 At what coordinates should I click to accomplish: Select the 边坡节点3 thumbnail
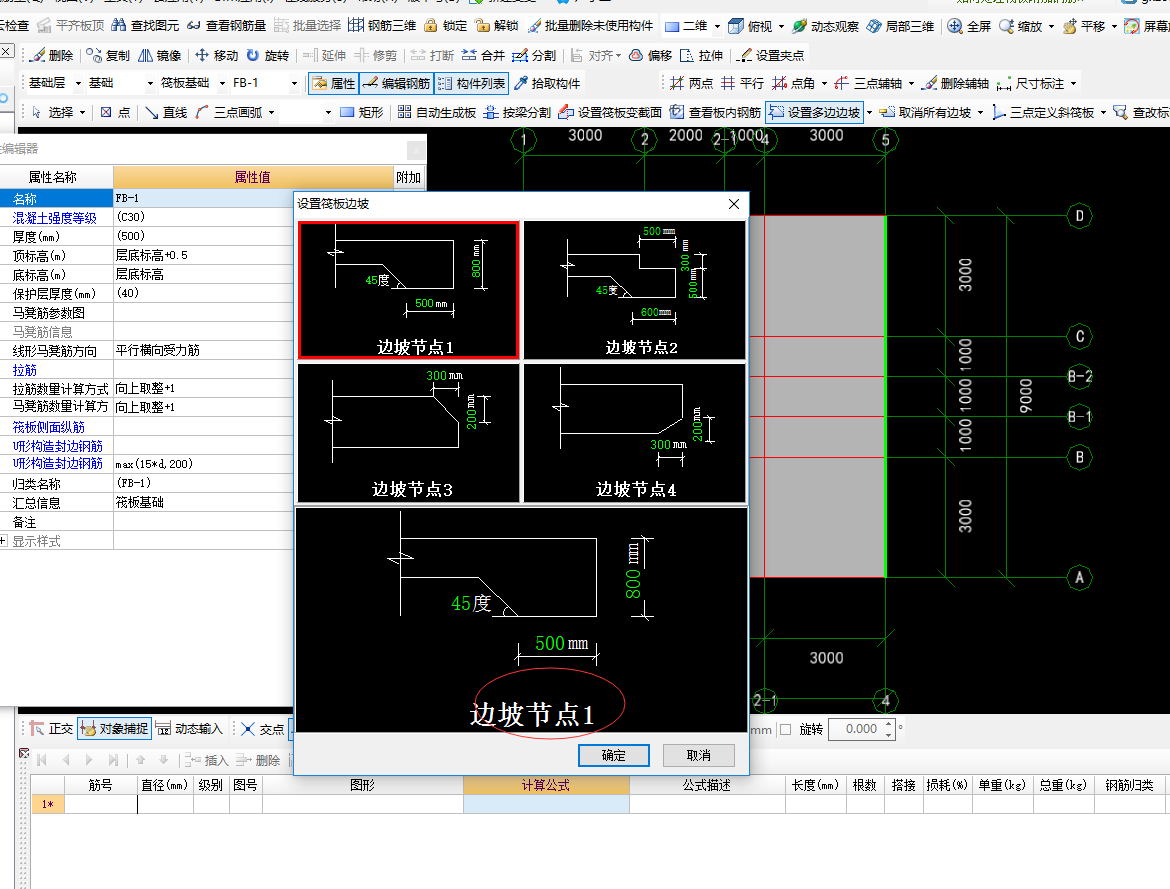(x=408, y=433)
